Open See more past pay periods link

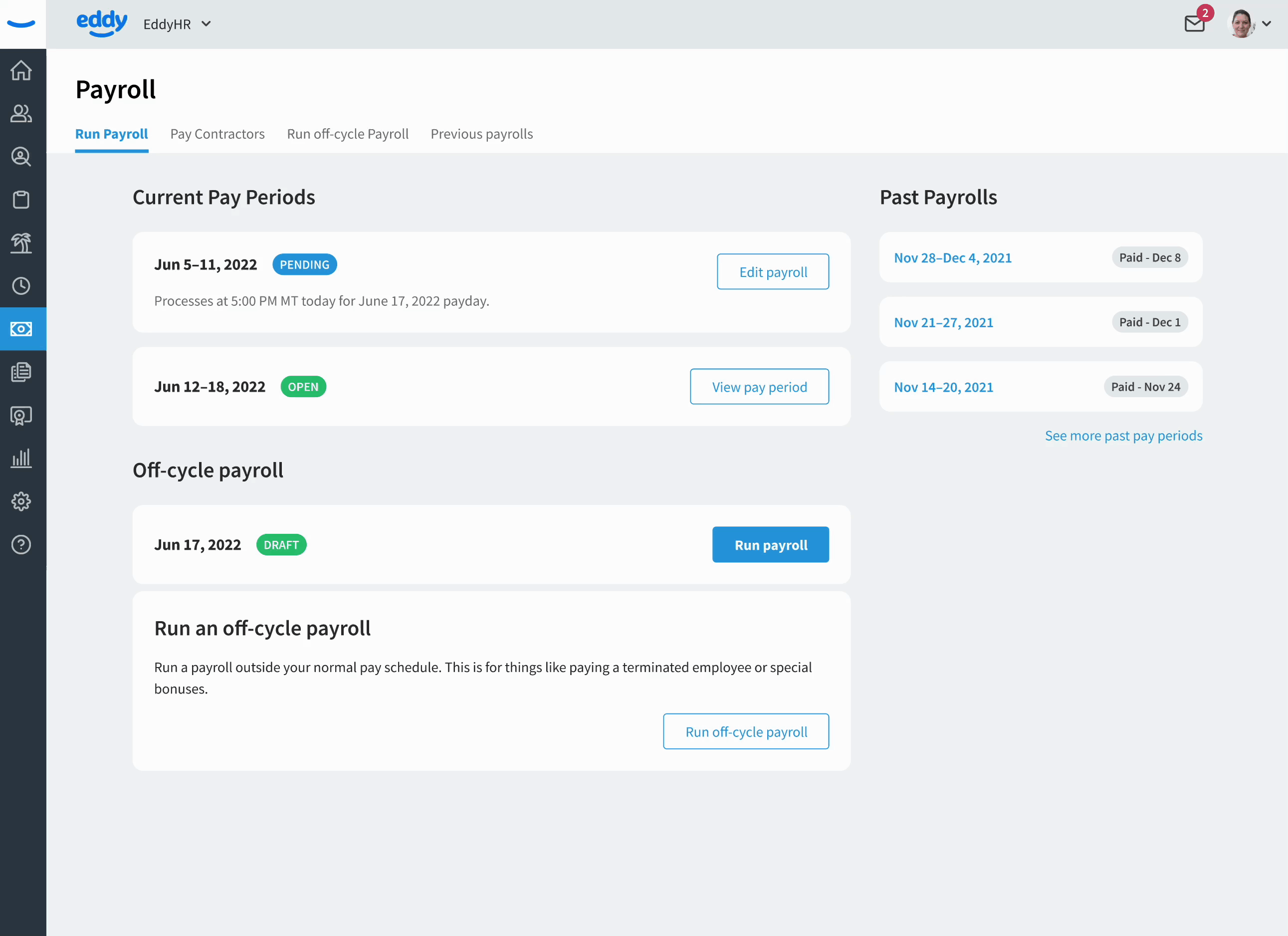coord(1123,436)
